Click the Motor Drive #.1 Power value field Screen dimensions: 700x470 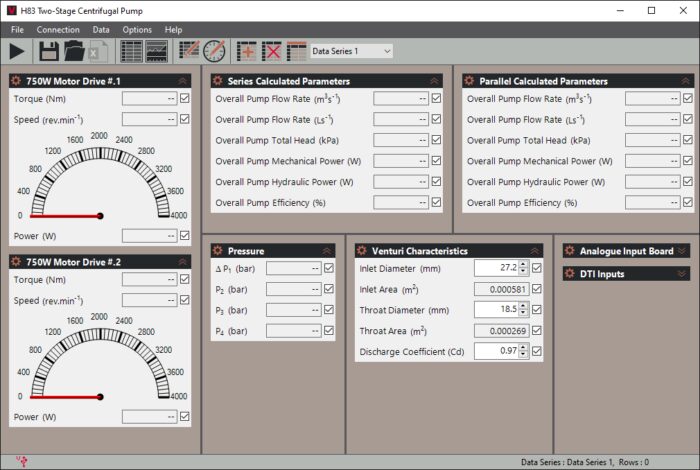(x=150, y=236)
